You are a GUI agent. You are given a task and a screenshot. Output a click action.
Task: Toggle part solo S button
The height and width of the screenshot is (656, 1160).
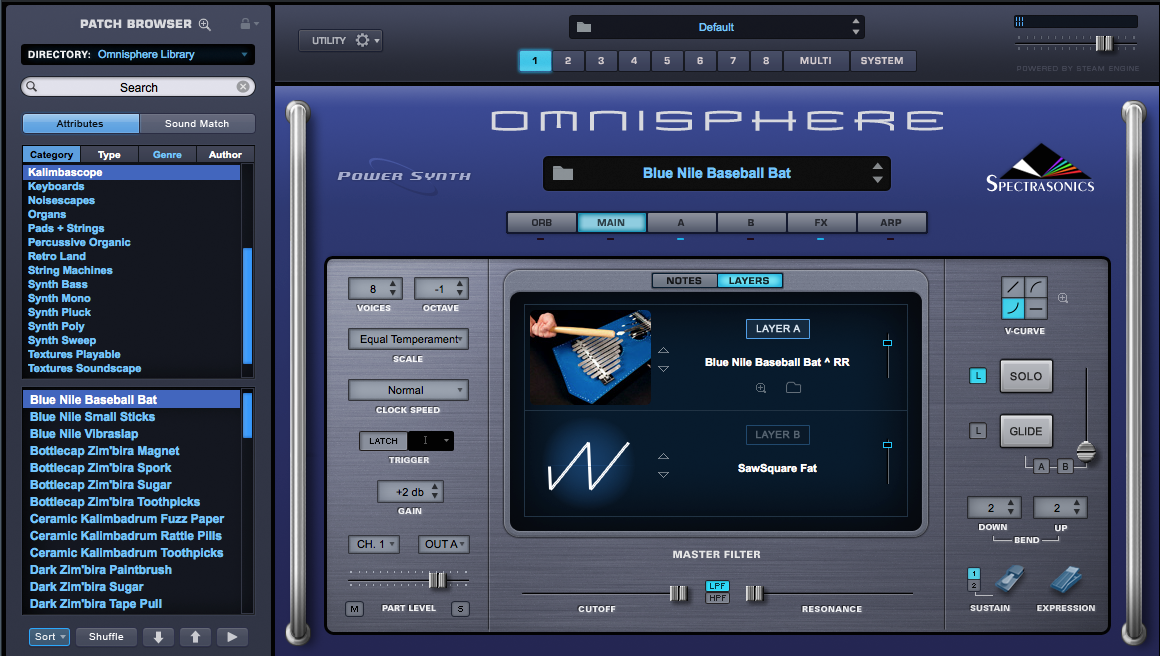(460, 609)
